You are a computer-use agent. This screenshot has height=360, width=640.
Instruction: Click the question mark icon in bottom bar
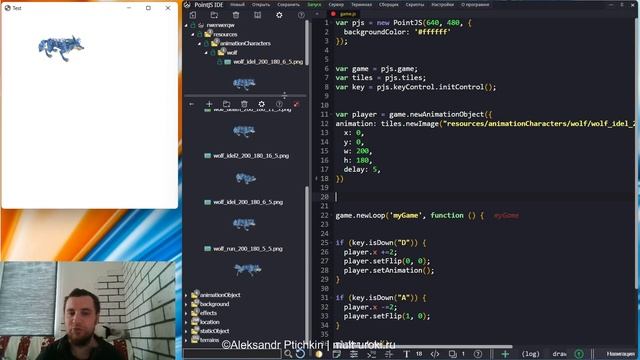[x=478, y=354]
